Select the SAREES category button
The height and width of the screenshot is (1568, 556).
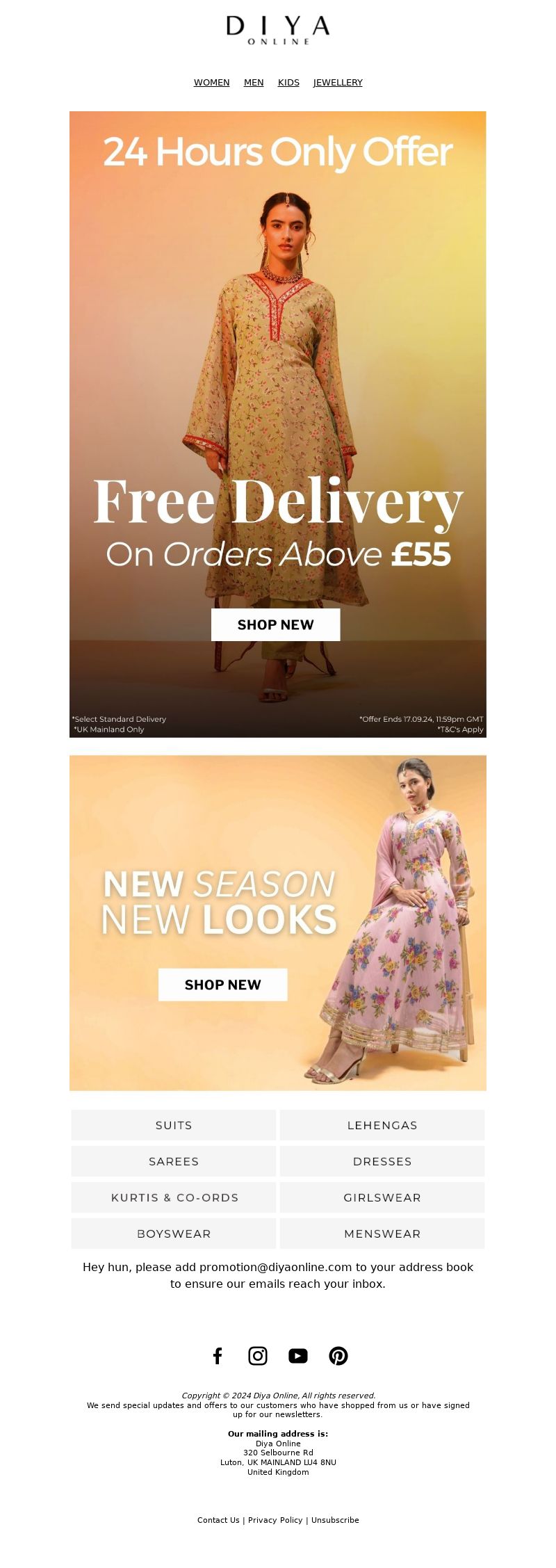174,1161
